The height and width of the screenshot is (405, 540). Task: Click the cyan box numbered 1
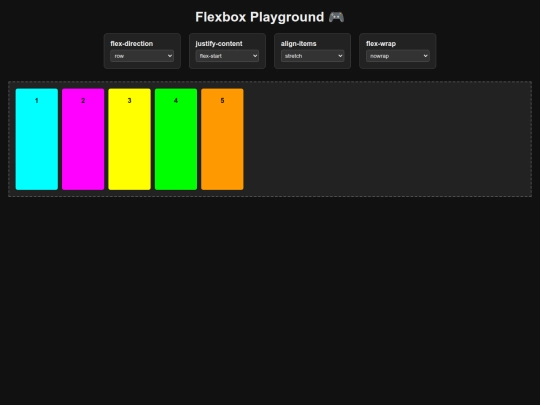(x=37, y=139)
